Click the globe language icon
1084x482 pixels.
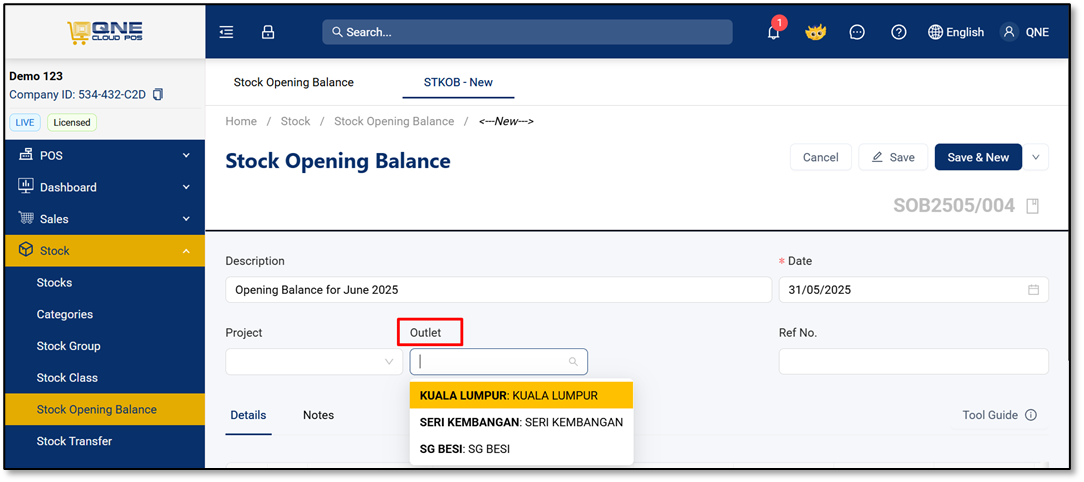point(935,32)
